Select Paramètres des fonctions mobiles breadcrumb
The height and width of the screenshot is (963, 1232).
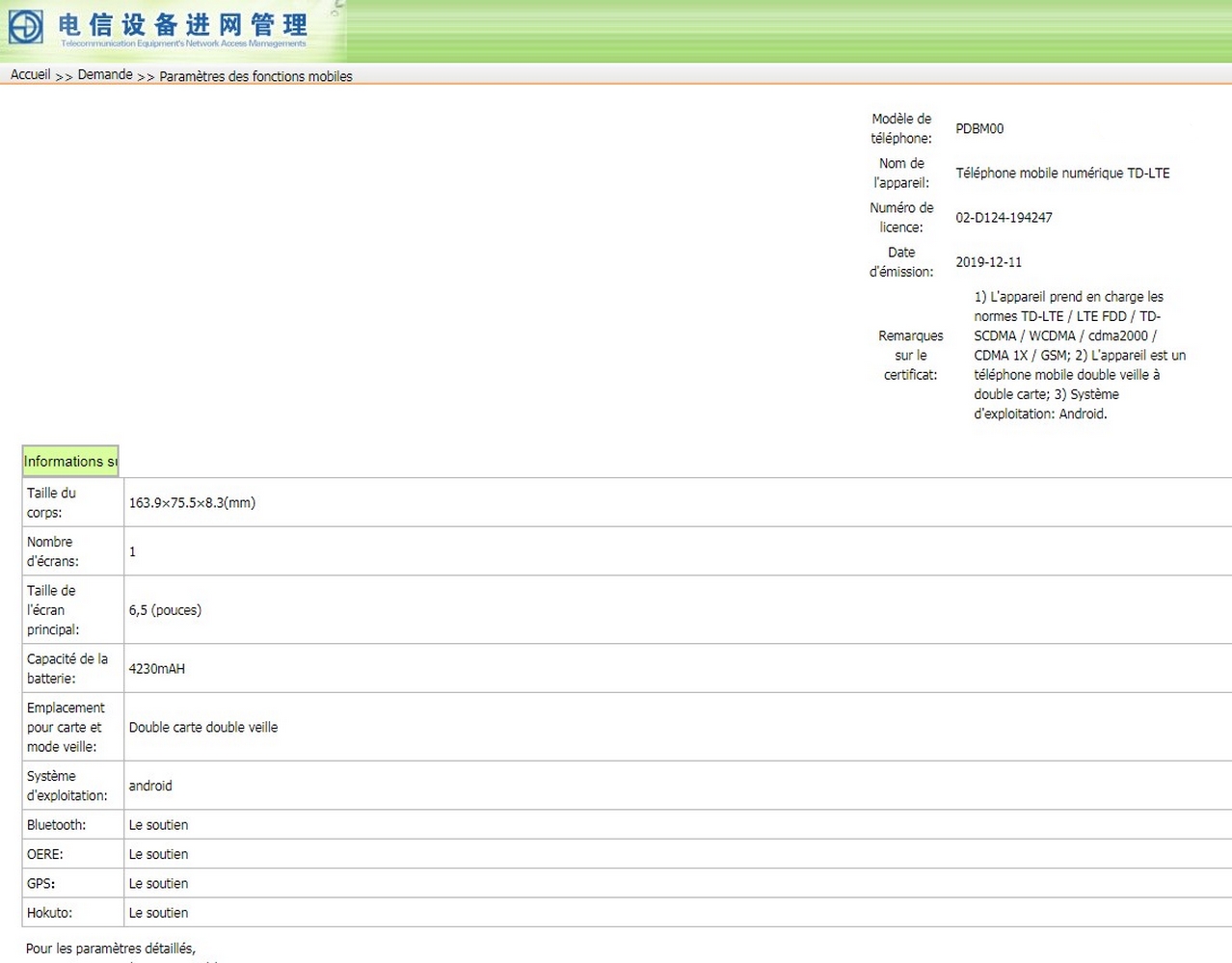click(x=255, y=76)
